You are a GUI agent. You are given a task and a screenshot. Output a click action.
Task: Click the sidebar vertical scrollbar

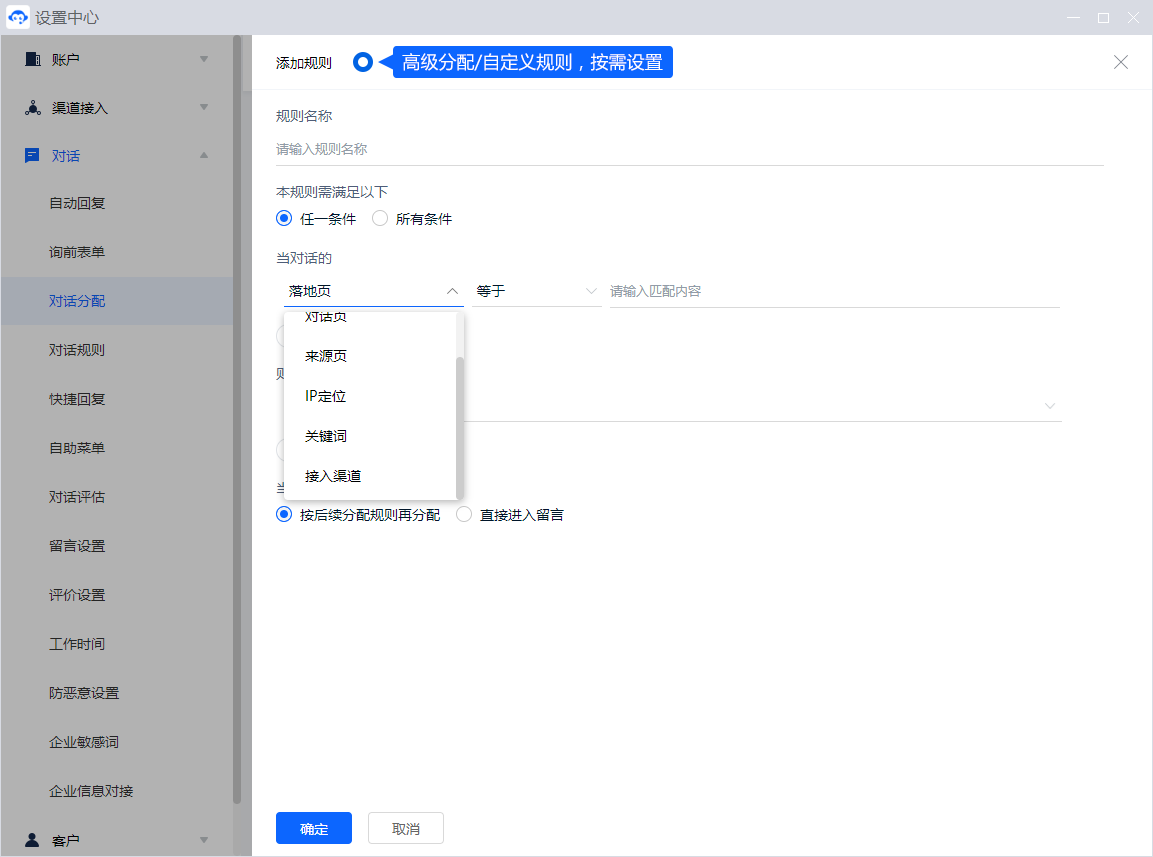click(x=237, y=419)
